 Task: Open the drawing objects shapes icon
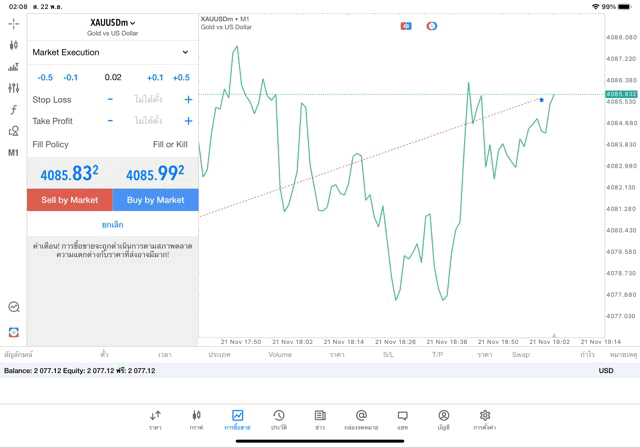tap(13, 131)
